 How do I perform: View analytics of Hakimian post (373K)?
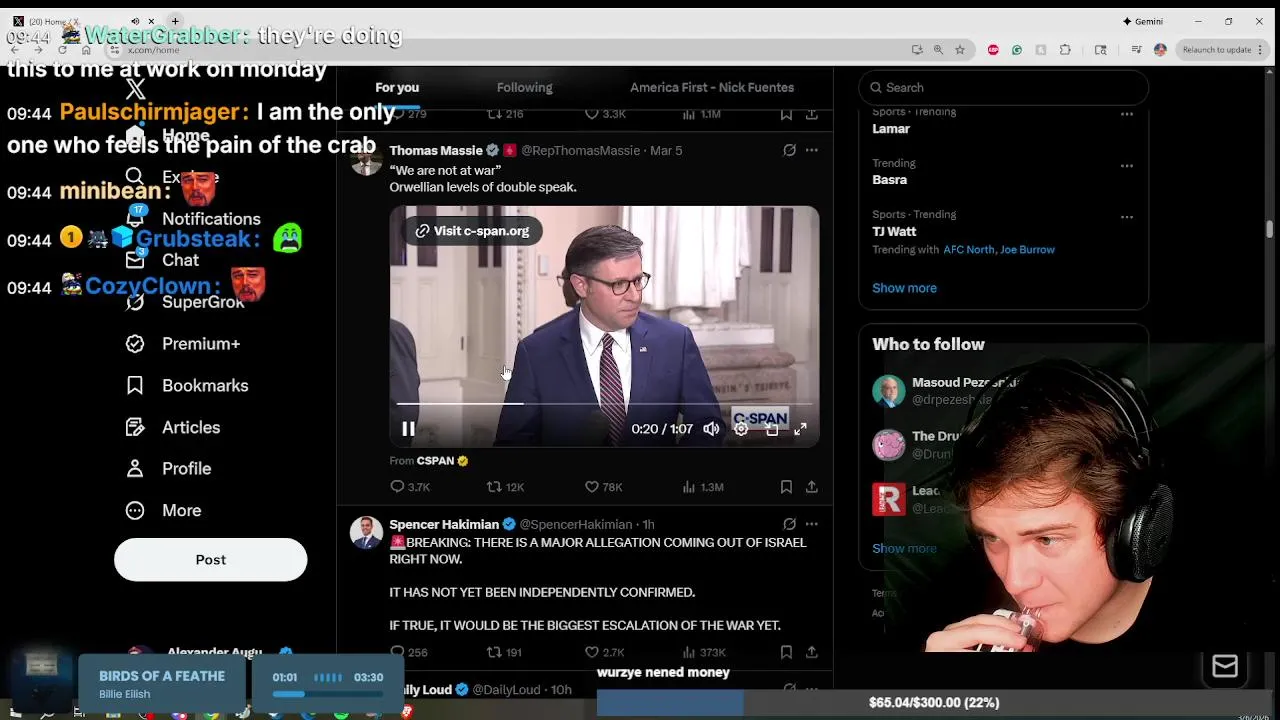click(704, 652)
